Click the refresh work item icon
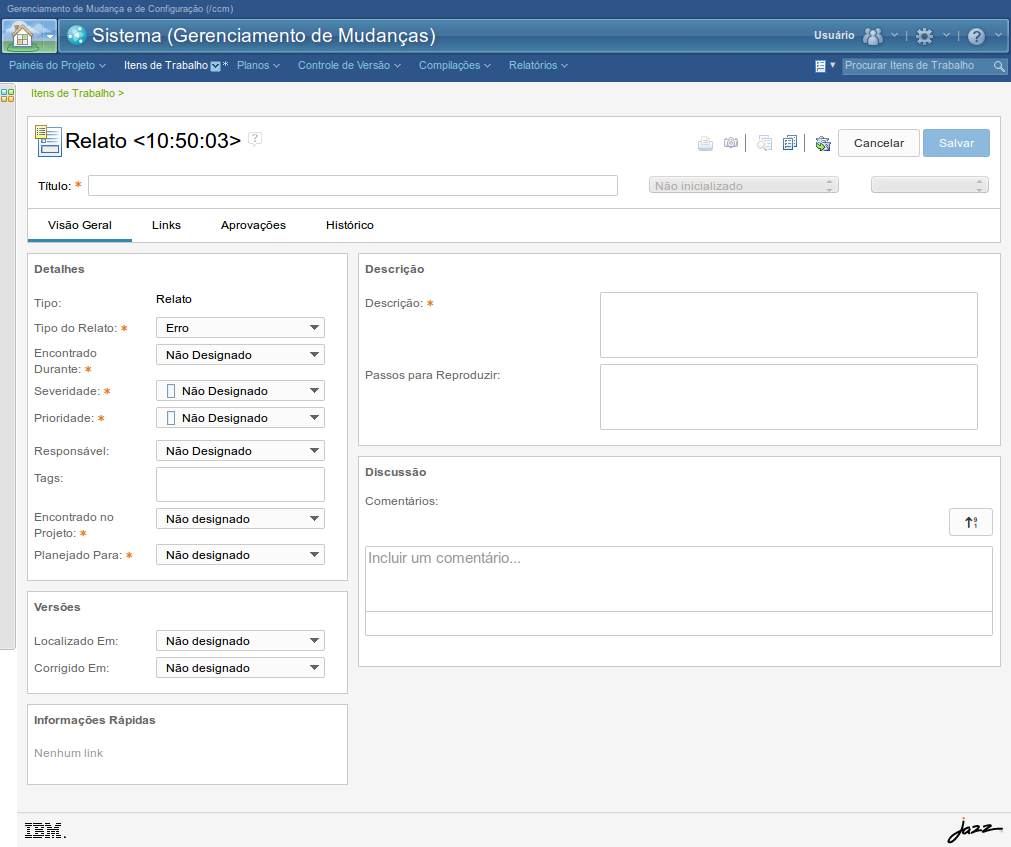 (x=823, y=143)
